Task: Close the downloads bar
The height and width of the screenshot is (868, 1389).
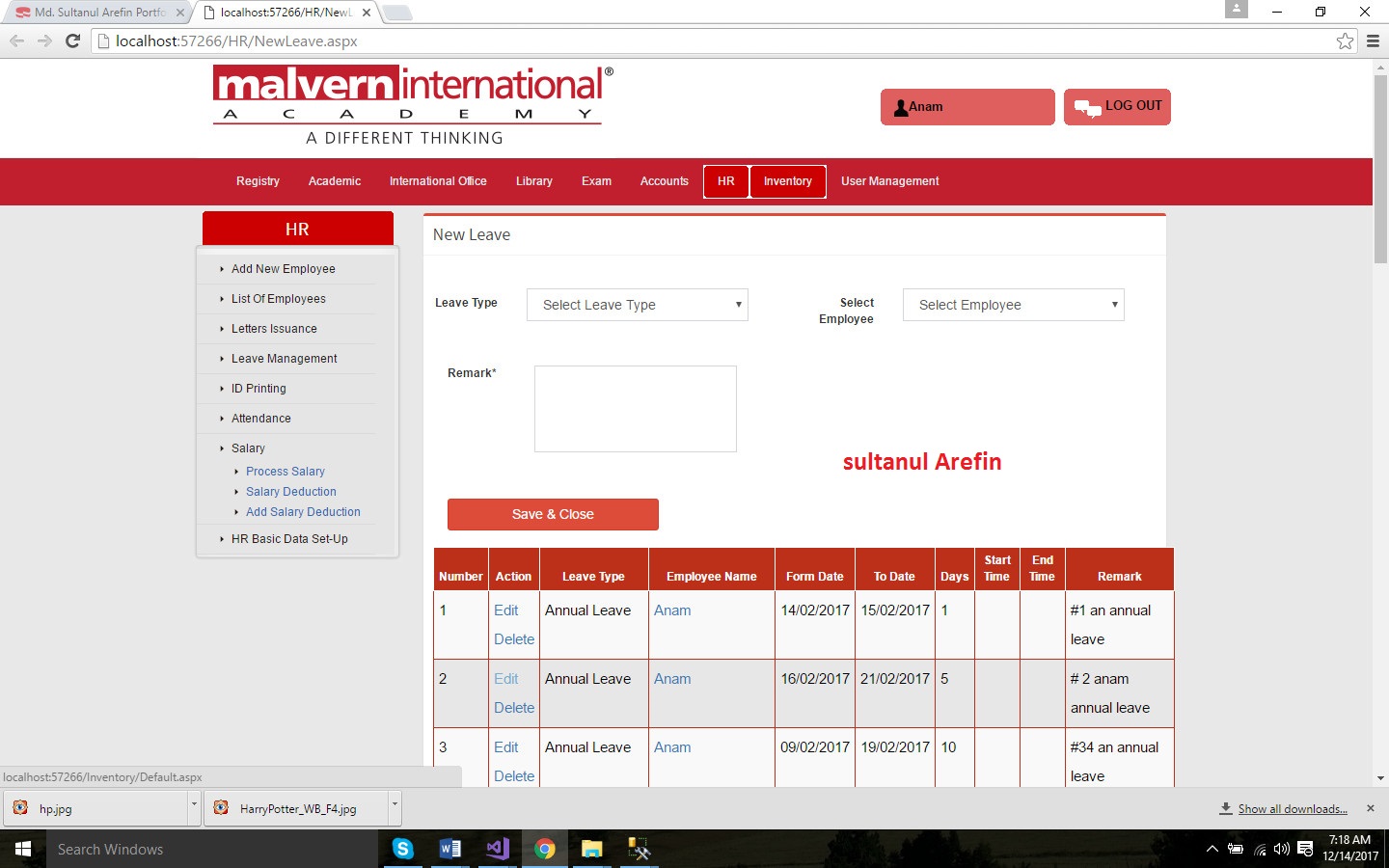Action: (x=1370, y=808)
